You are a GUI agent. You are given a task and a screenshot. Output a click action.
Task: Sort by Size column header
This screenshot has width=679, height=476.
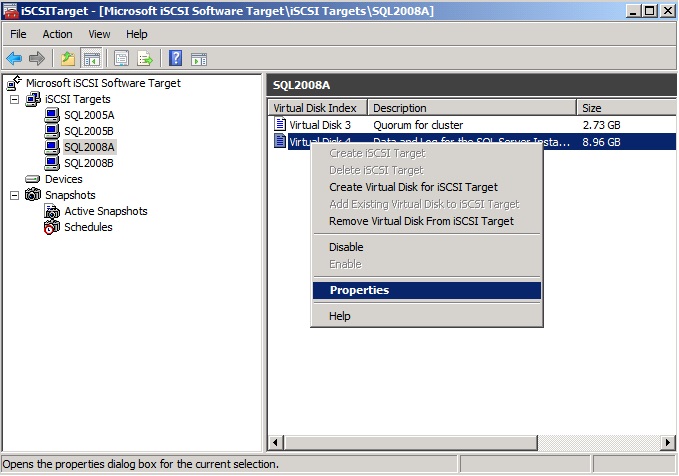pos(626,108)
